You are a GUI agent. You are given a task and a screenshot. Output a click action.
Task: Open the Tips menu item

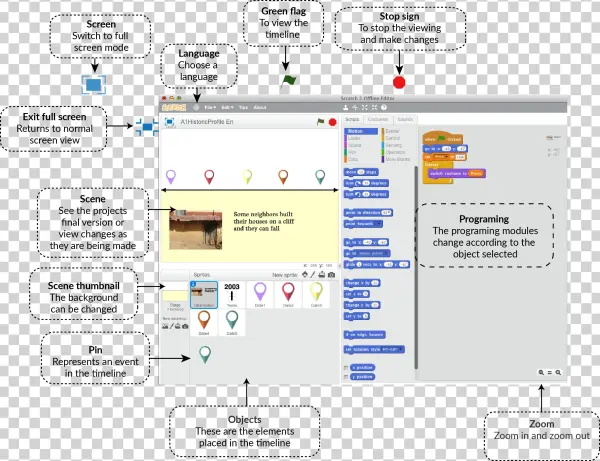click(243, 107)
